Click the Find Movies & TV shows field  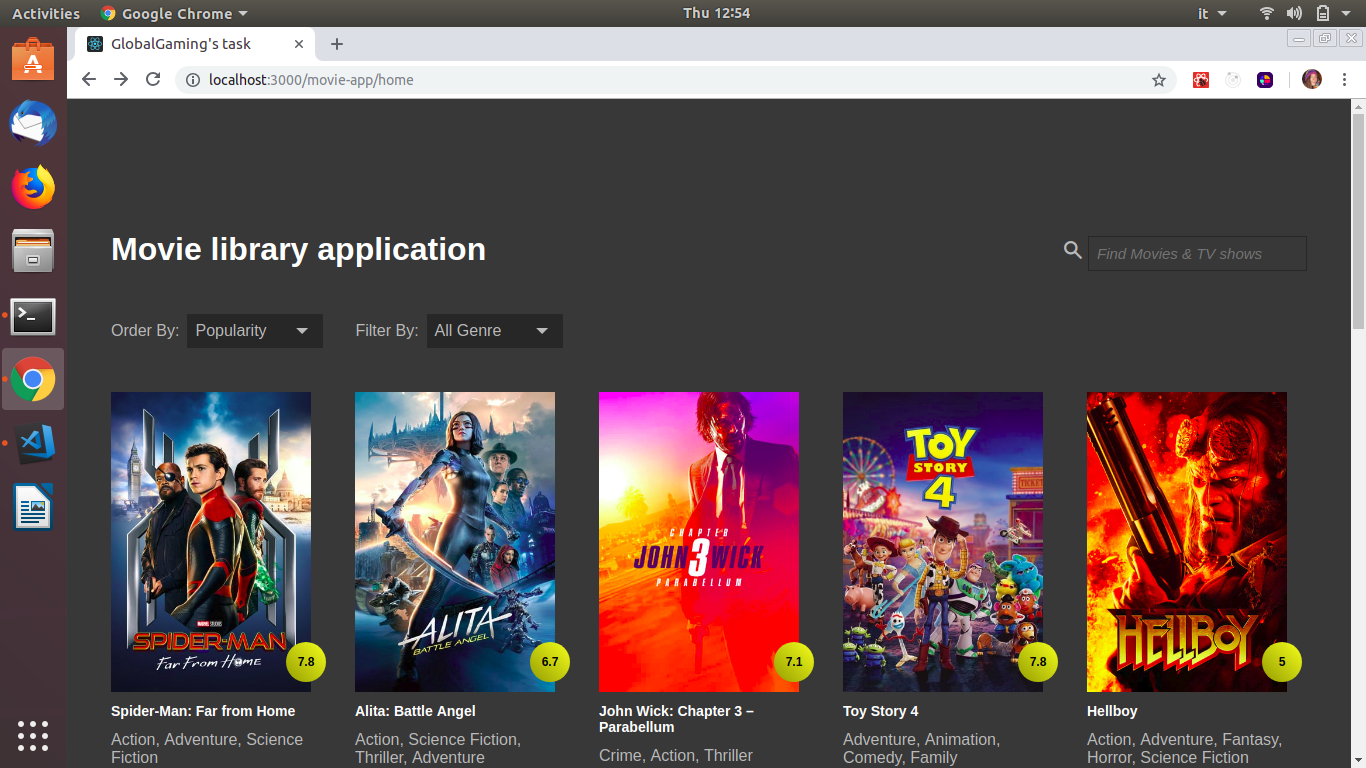pyautogui.click(x=1197, y=254)
